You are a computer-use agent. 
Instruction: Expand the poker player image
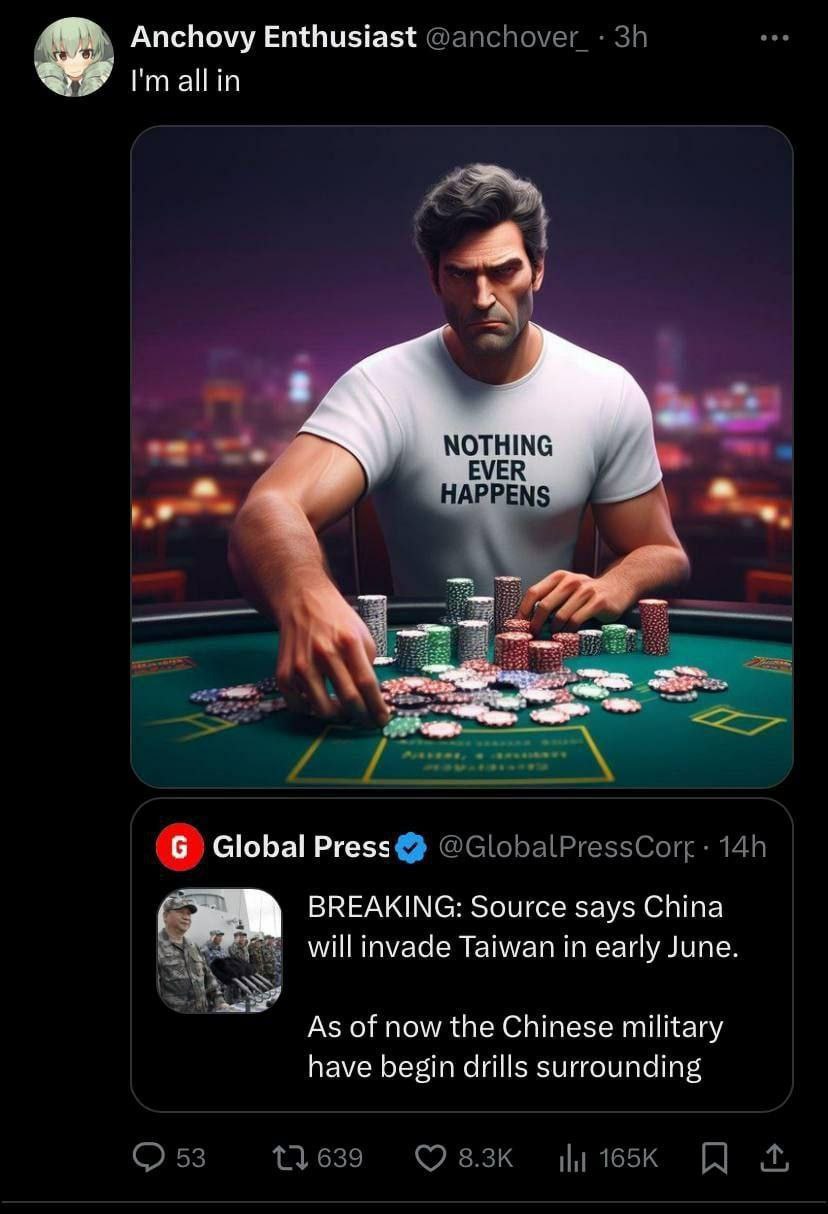(x=462, y=457)
